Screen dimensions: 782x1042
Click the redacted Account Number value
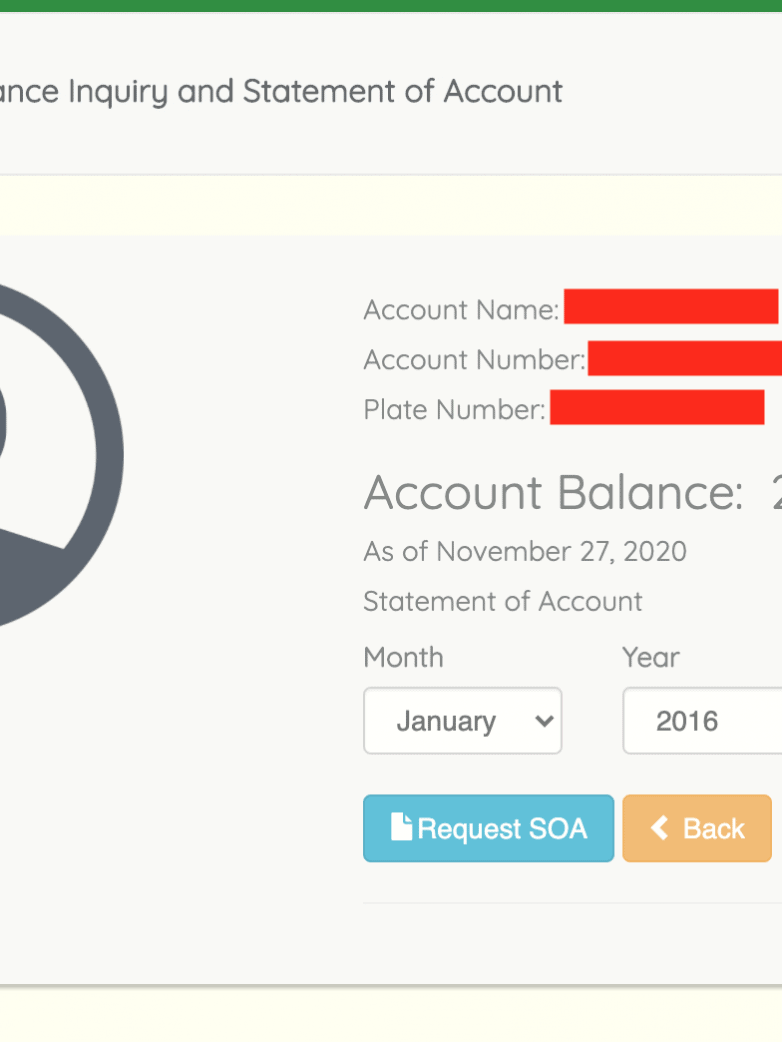coord(684,357)
